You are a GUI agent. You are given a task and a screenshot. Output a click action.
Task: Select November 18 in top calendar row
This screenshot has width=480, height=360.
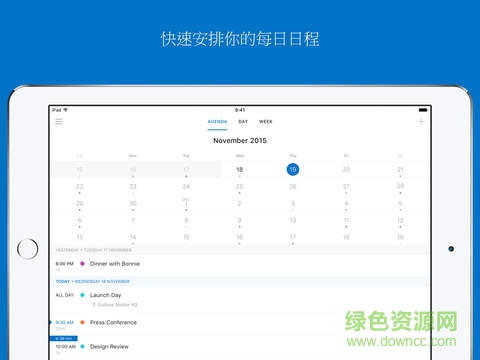[240, 170]
